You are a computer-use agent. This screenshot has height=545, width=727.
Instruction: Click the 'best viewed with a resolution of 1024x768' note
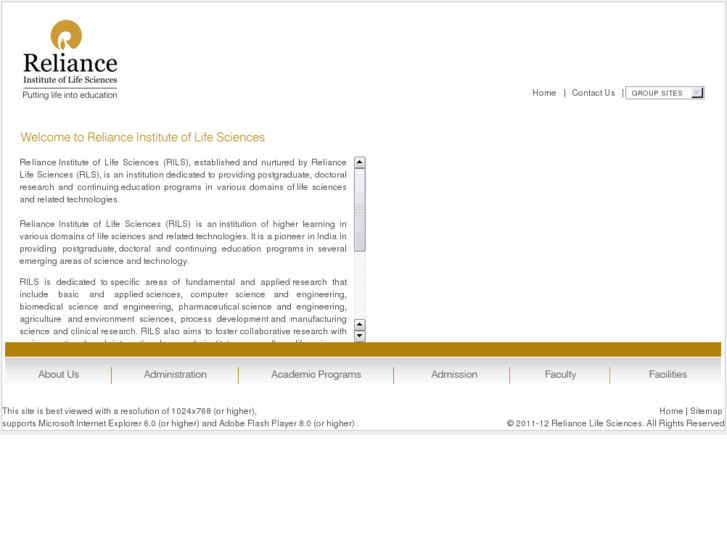click(129, 411)
